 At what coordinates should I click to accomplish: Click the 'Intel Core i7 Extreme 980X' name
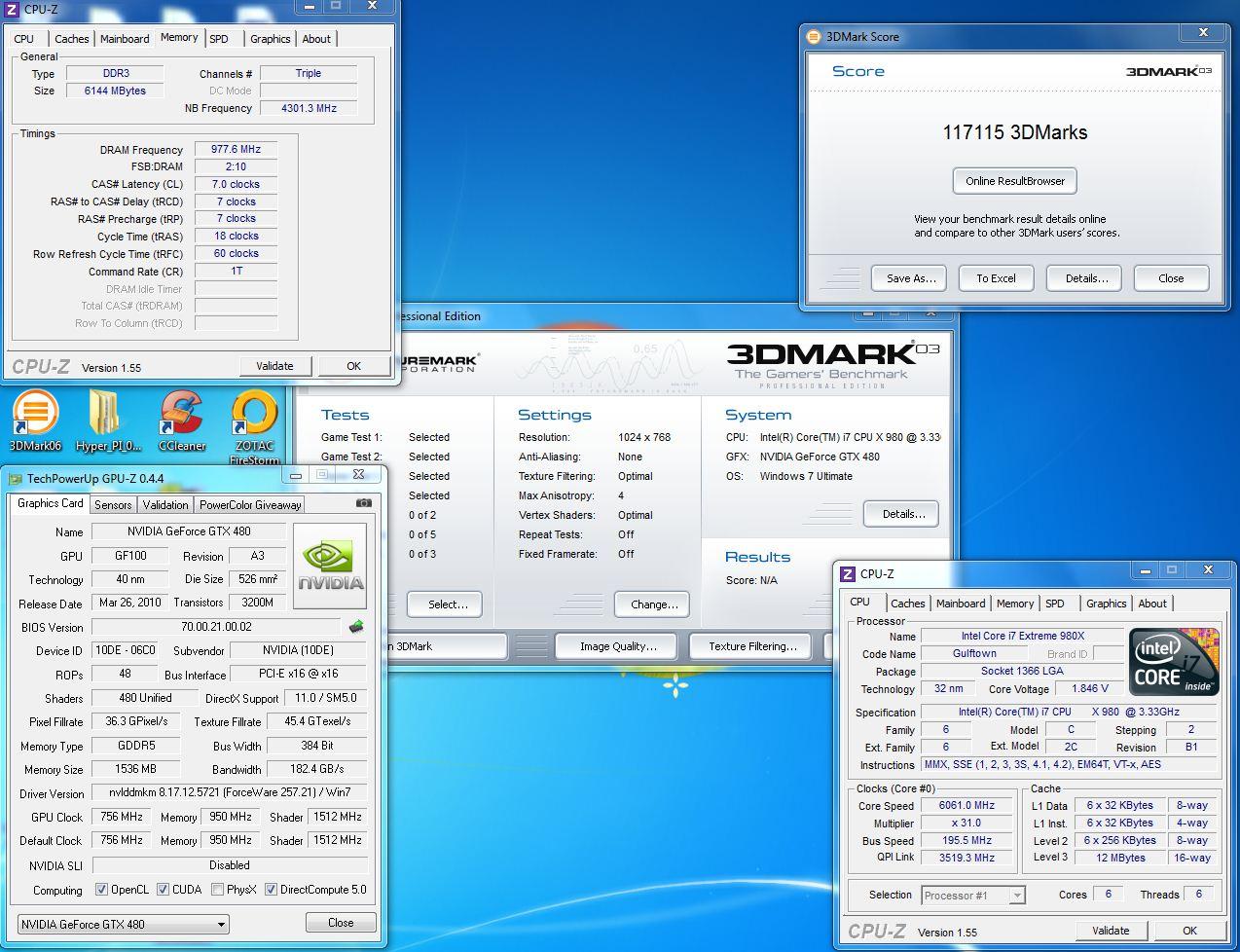click(x=1022, y=637)
